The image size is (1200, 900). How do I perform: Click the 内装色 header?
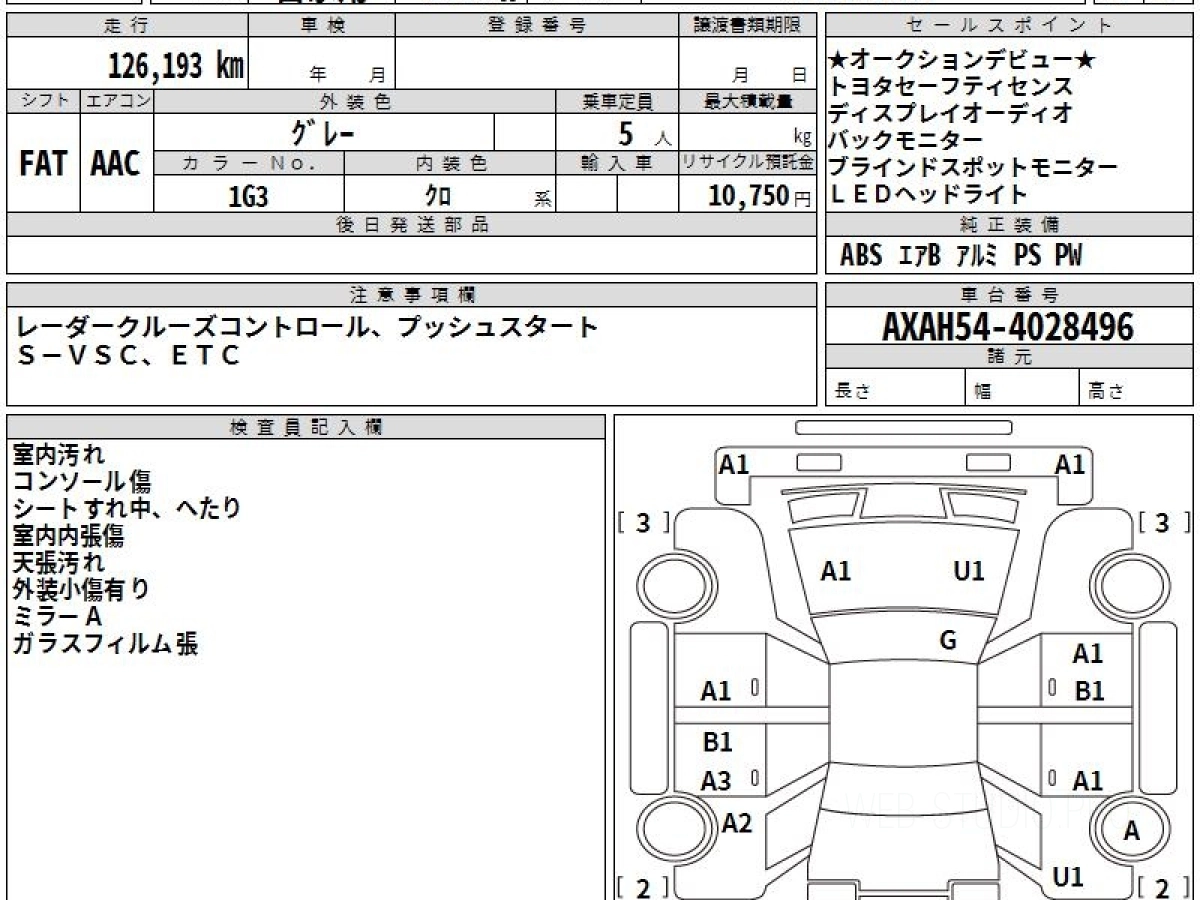[x=450, y=165]
